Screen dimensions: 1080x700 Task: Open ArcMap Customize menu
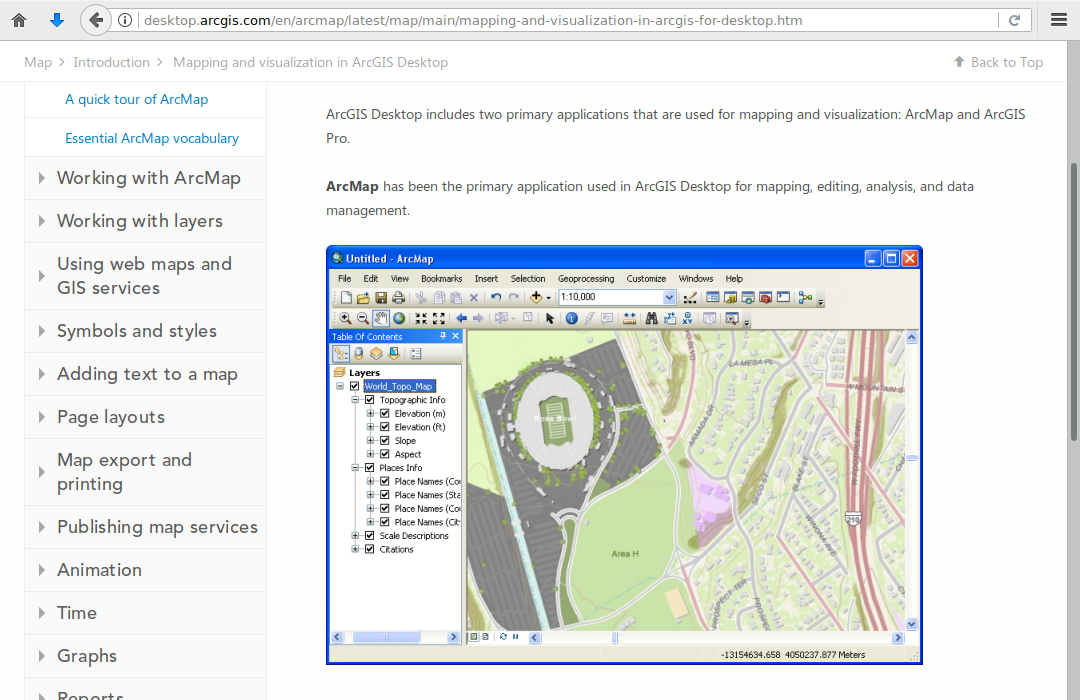(646, 278)
